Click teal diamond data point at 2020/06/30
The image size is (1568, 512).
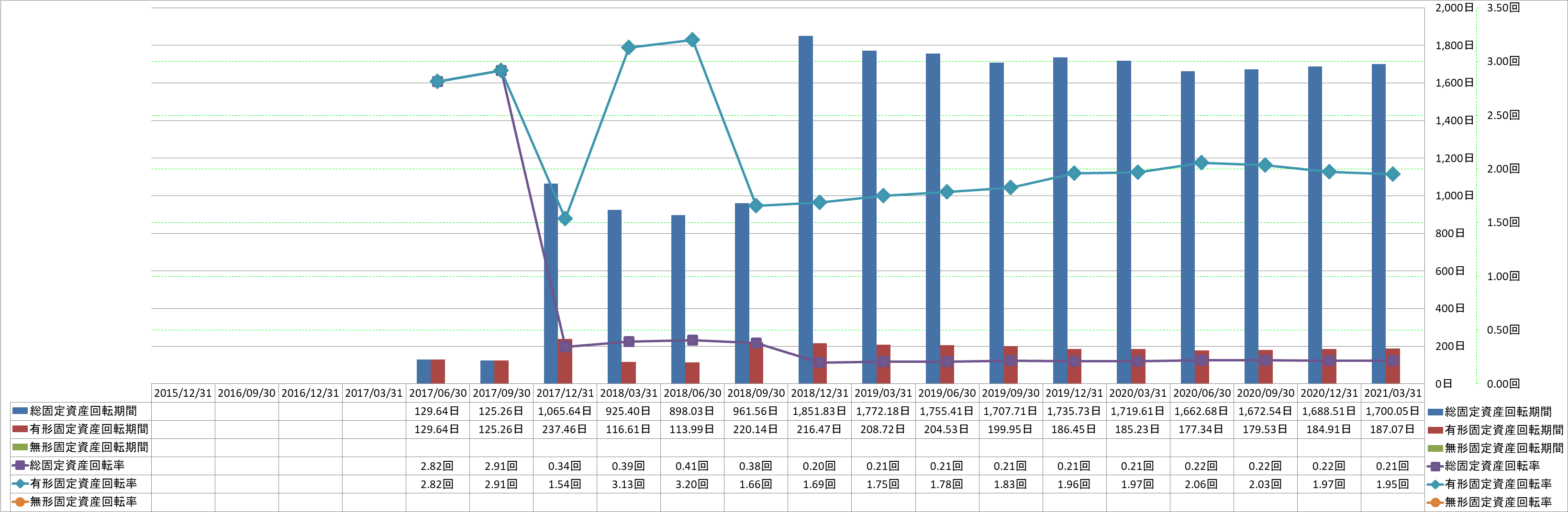click(x=1201, y=163)
